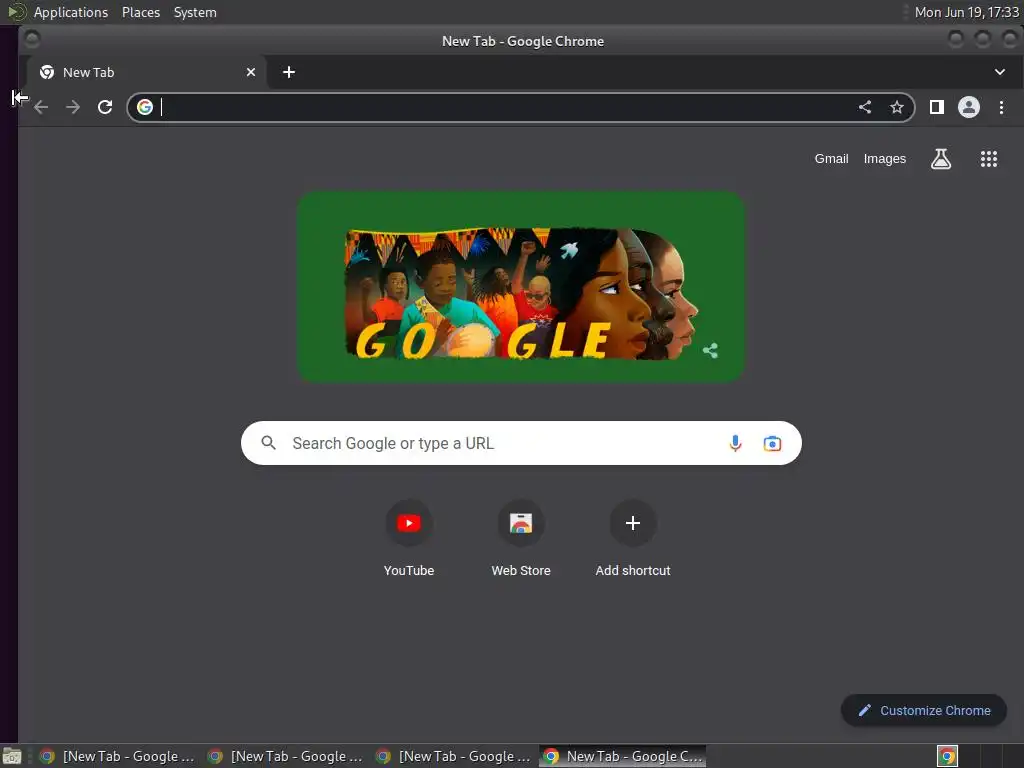Open the YouTube shortcut

[409, 539]
